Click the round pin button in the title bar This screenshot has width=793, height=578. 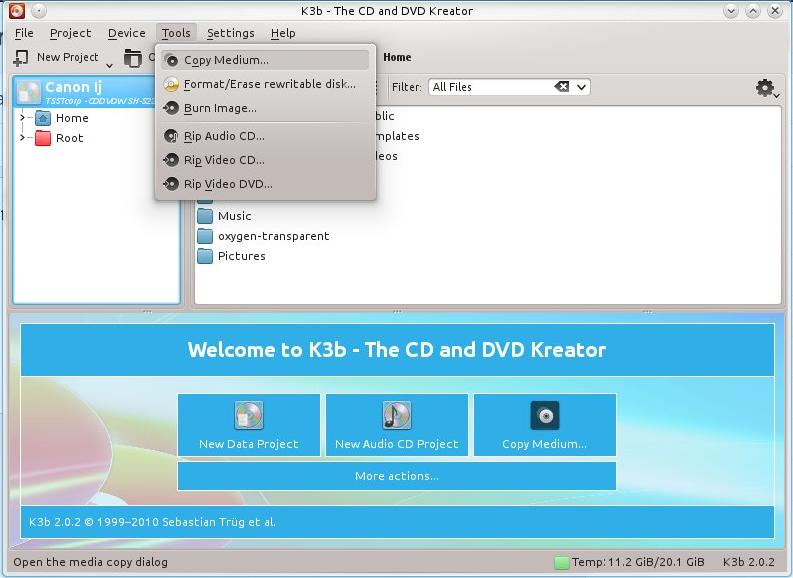pos(39,10)
